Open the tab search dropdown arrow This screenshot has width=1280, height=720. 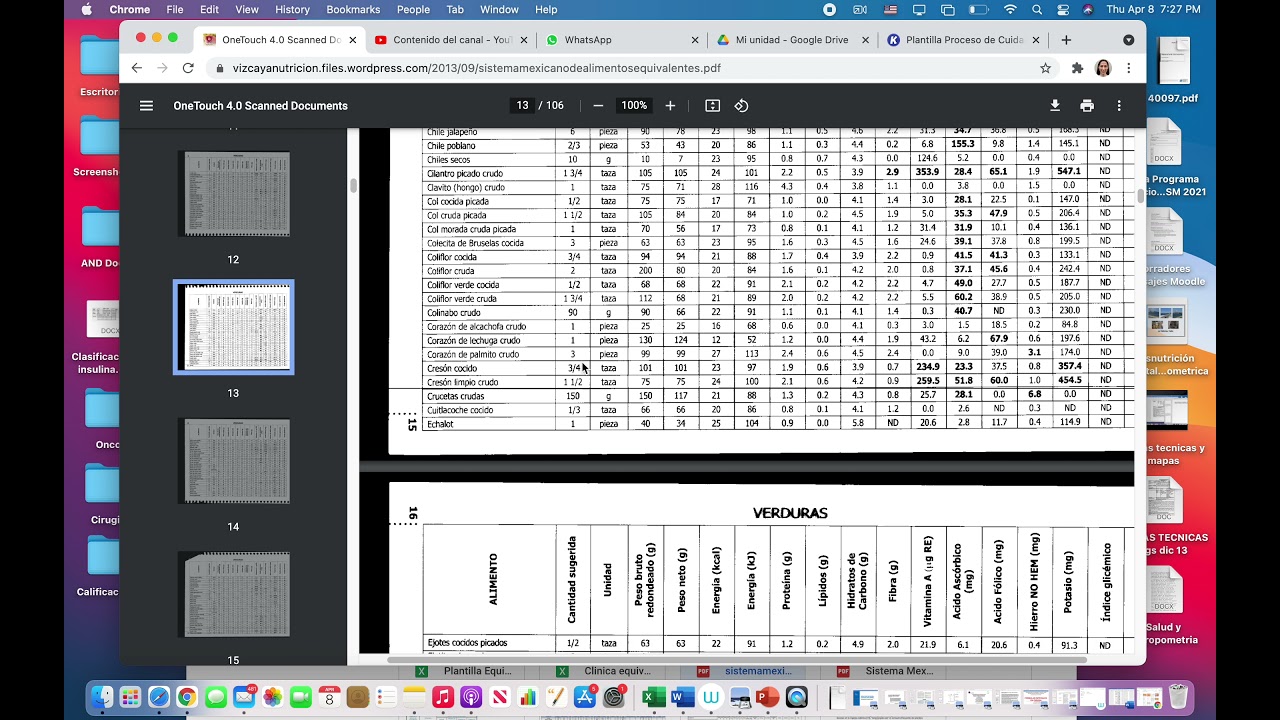[x=1128, y=40]
